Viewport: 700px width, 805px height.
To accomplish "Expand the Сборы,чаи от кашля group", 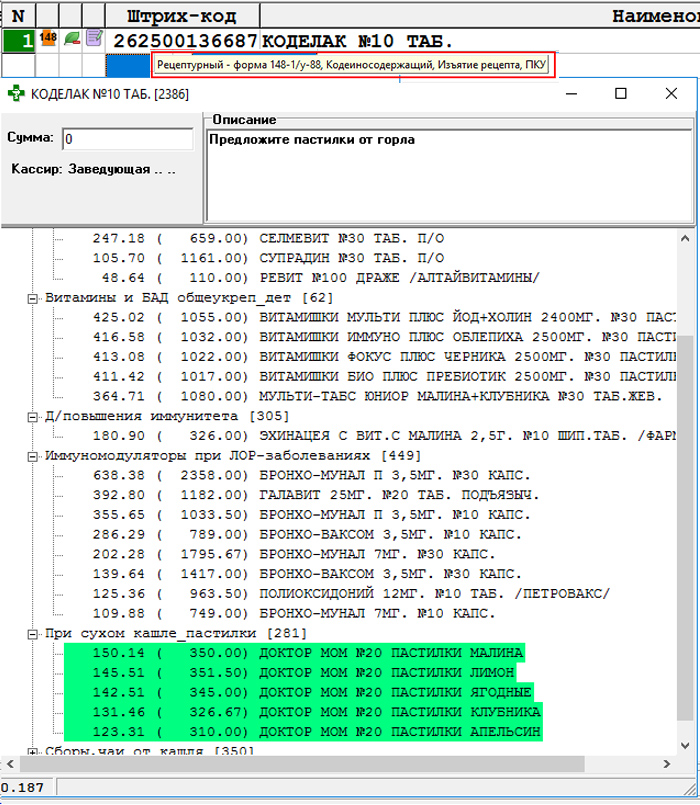I will (x=32, y=752).
